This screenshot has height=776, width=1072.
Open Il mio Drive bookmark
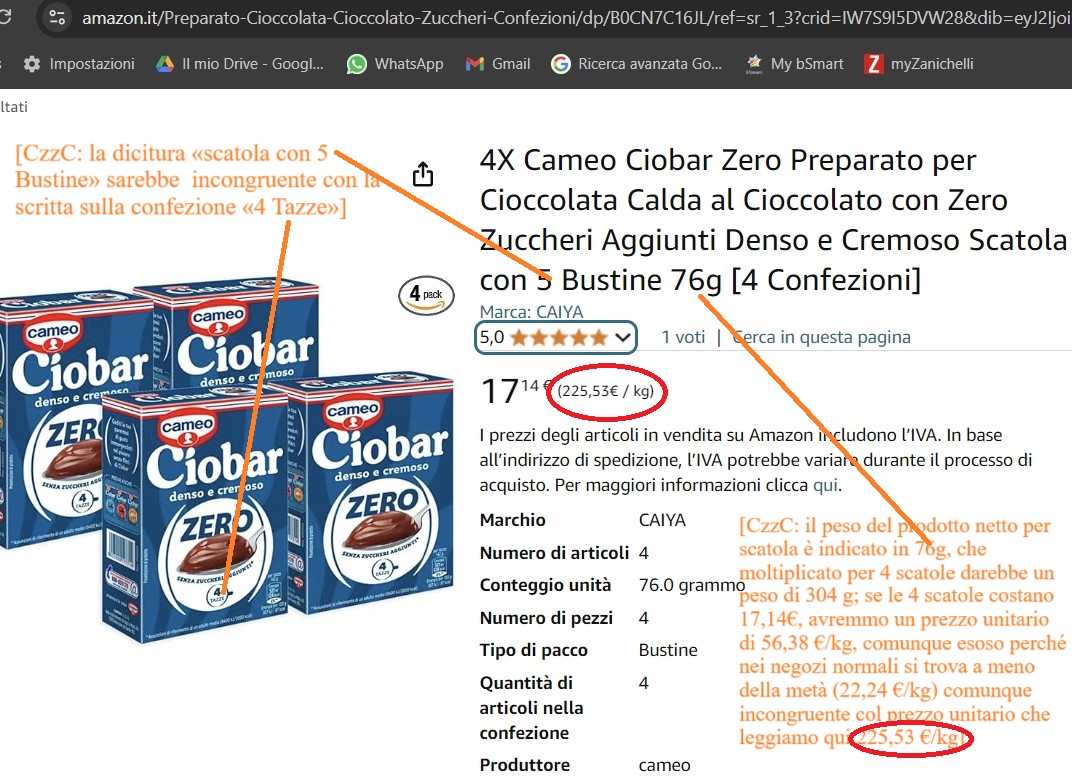[x=239, y=64]
